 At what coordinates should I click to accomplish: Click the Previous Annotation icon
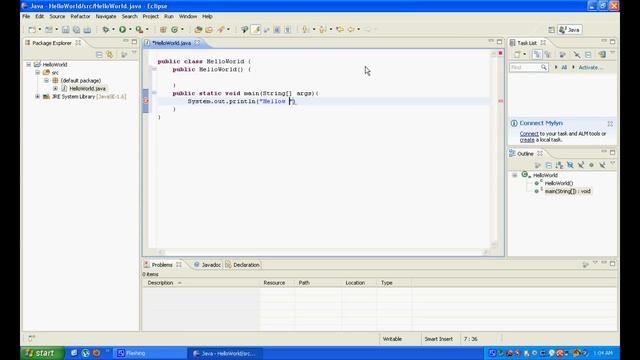pos(322,29)
